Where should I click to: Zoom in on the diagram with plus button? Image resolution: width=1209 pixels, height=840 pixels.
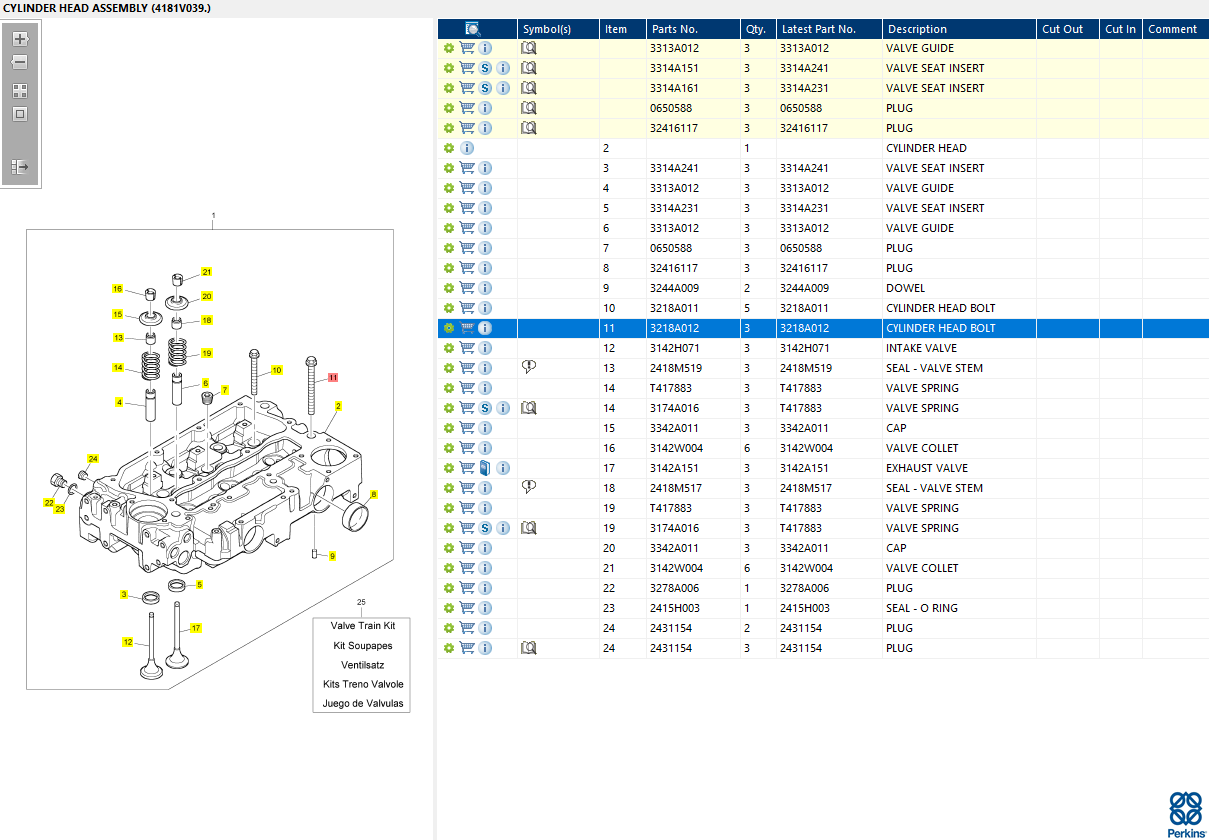coord(20,39)
